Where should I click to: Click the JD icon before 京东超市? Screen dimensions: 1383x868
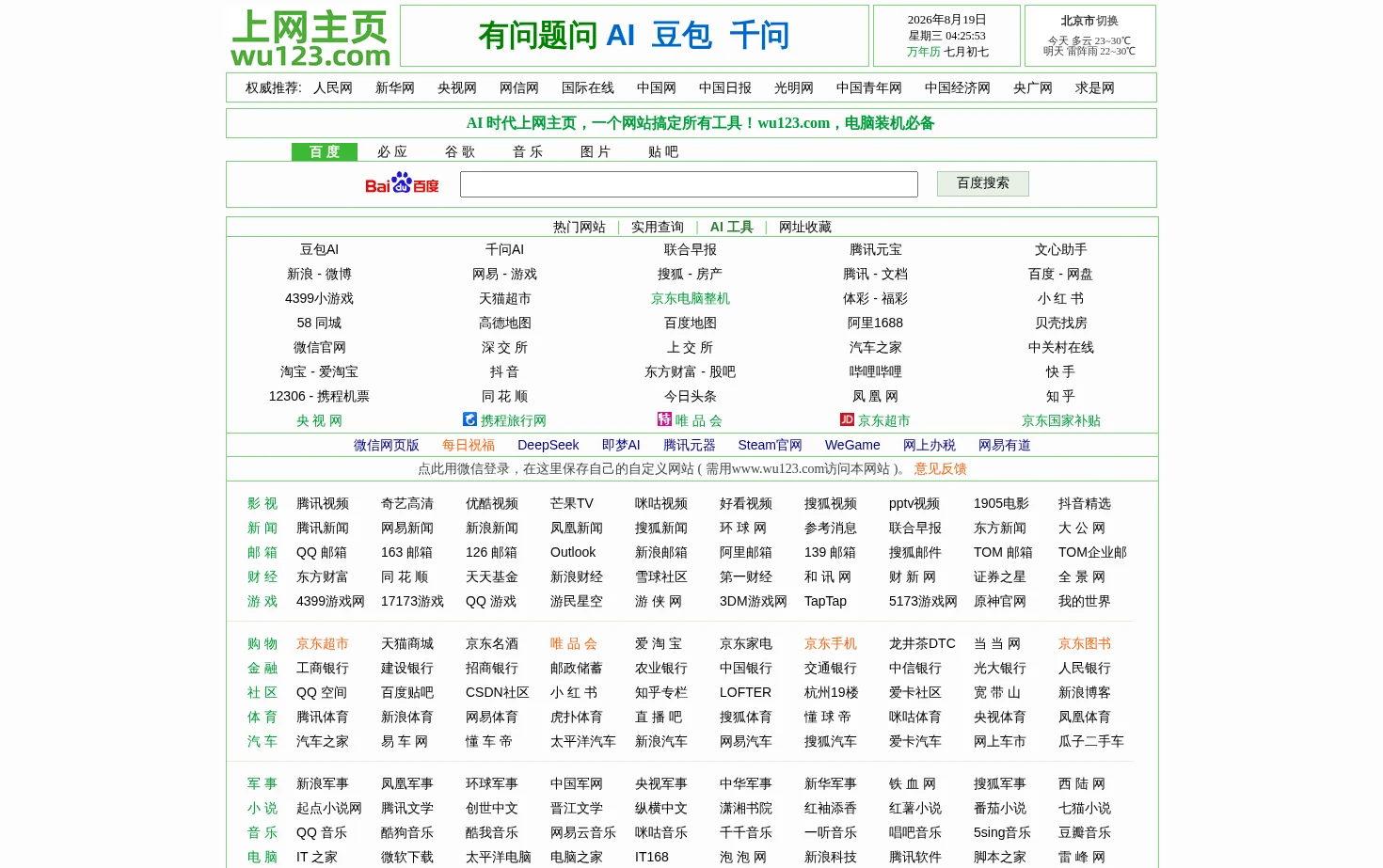click(847, 419)
